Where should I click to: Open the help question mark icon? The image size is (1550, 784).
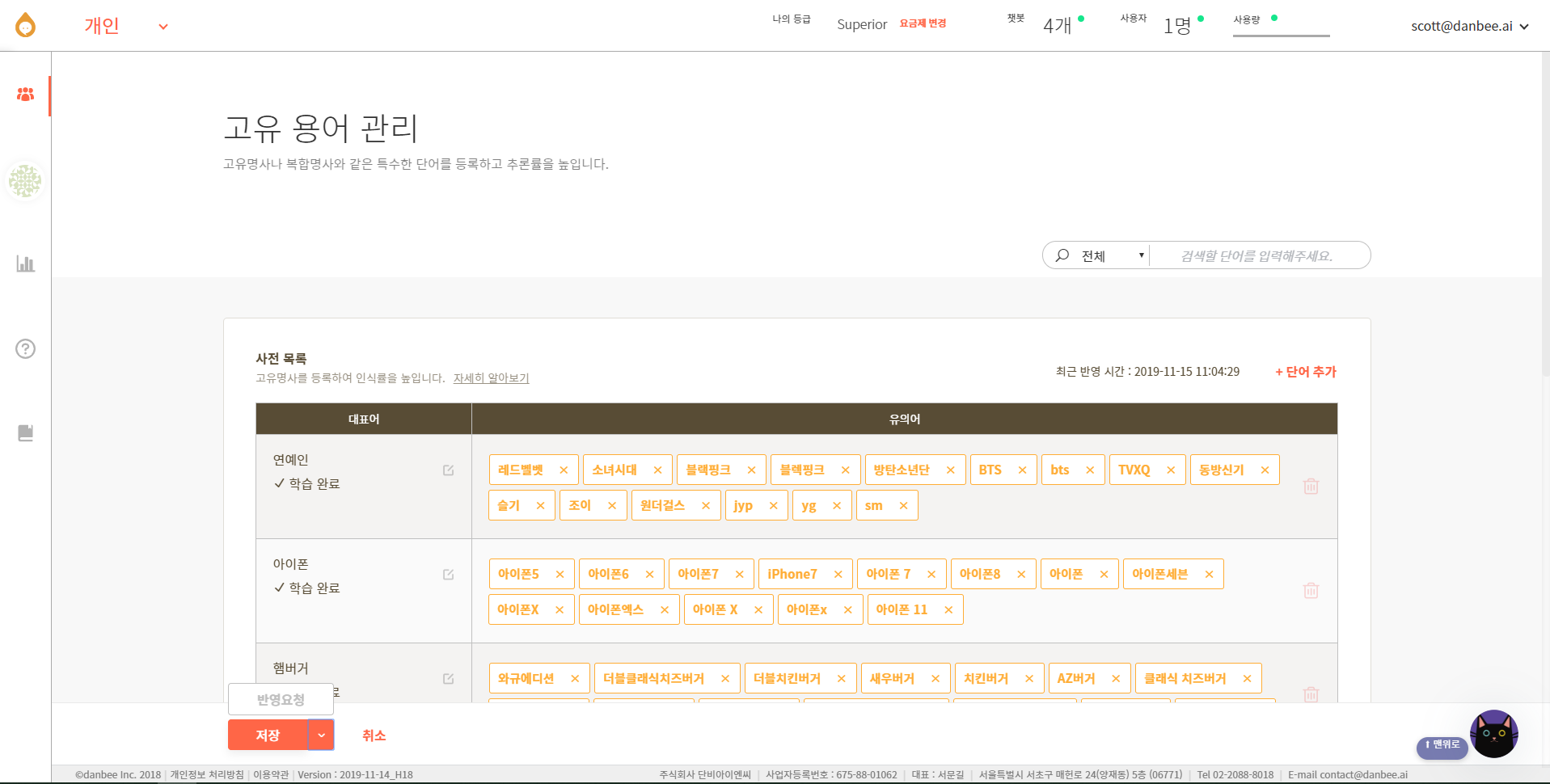(x=26, y=348)
